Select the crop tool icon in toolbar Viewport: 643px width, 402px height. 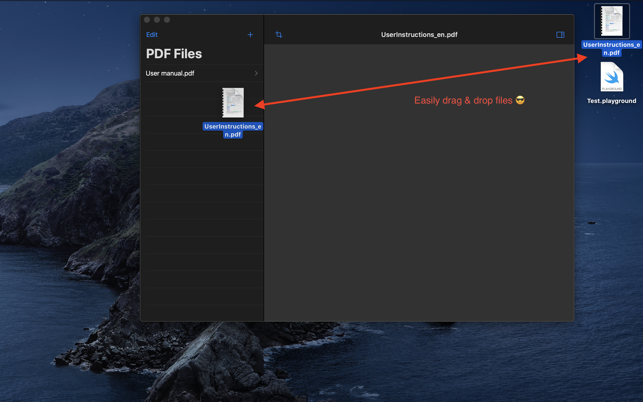coord(279,35)
